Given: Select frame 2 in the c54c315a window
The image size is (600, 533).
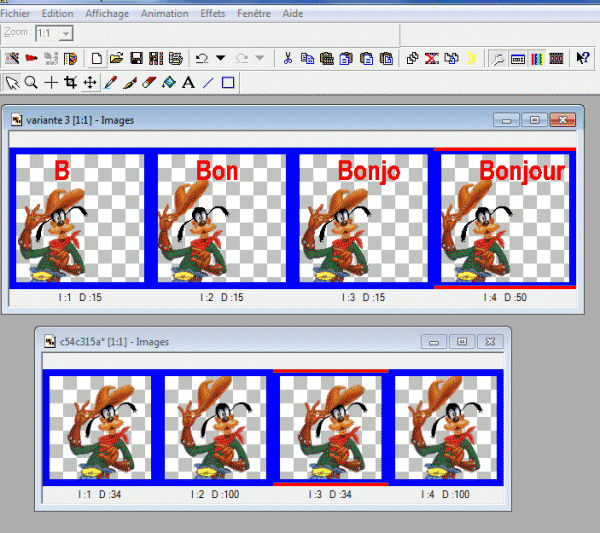Looking at the screenshot, I should pos(215,427).
